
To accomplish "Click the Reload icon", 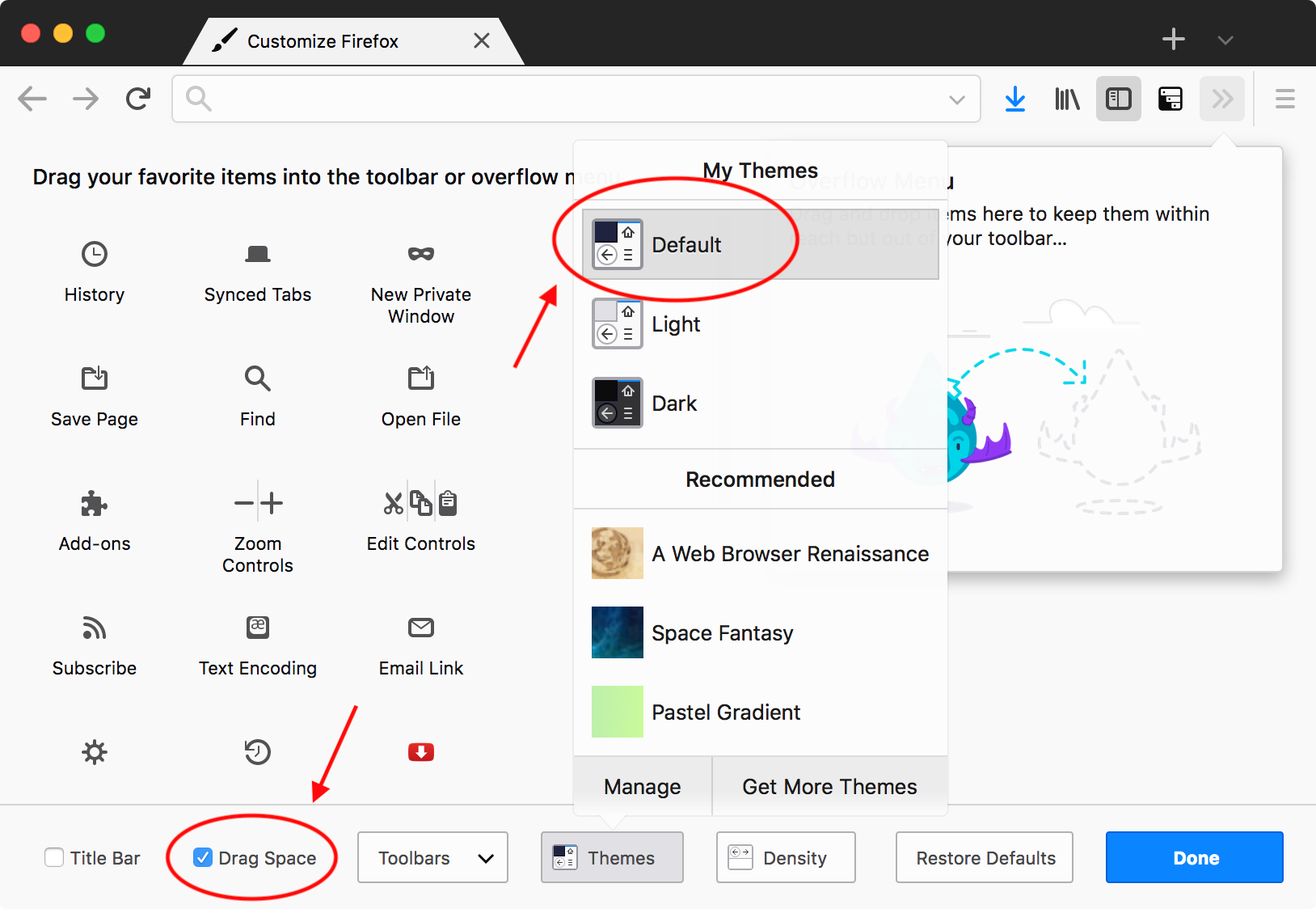I will [138, 99].
